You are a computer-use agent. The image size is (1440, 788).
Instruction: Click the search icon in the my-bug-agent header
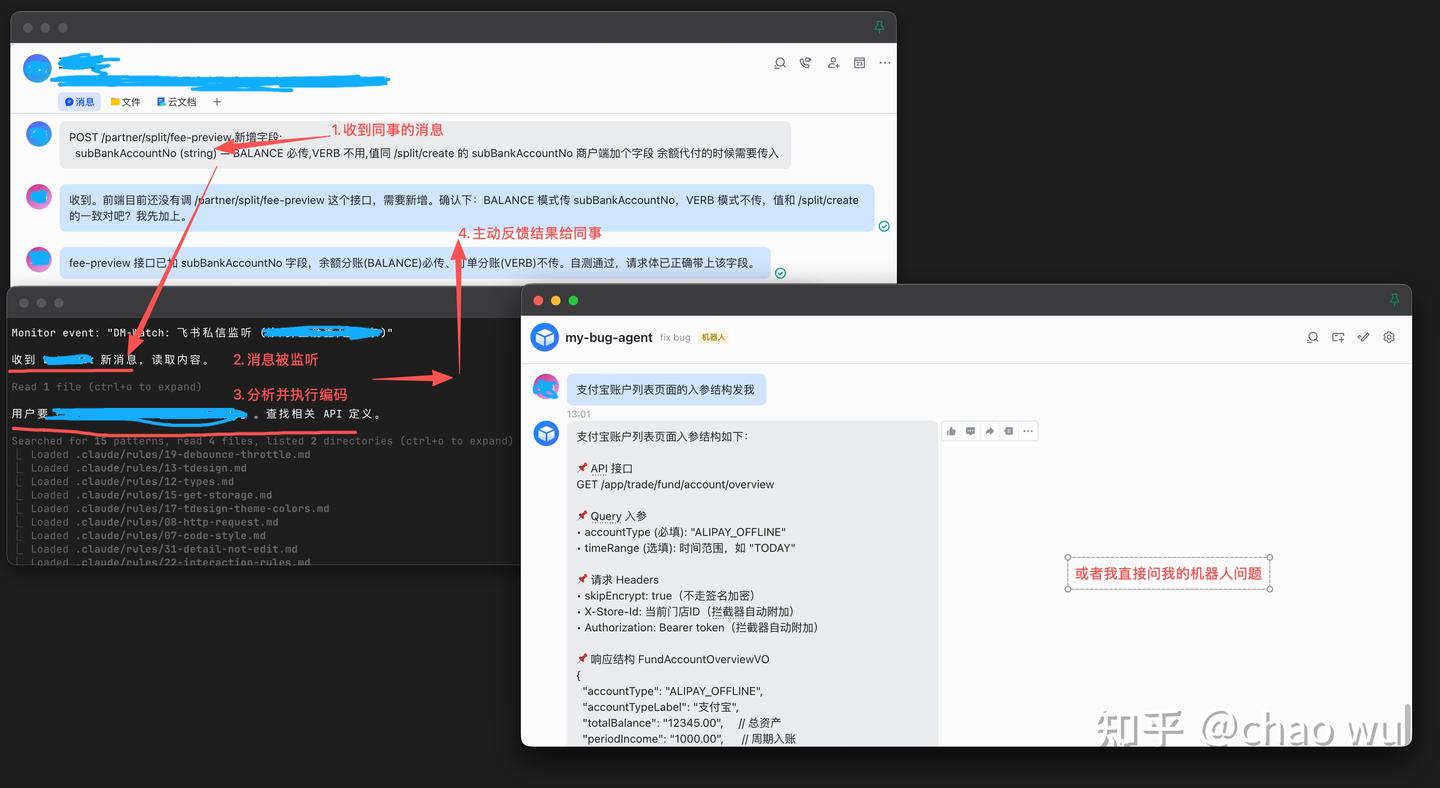[x=1313, y=338]
